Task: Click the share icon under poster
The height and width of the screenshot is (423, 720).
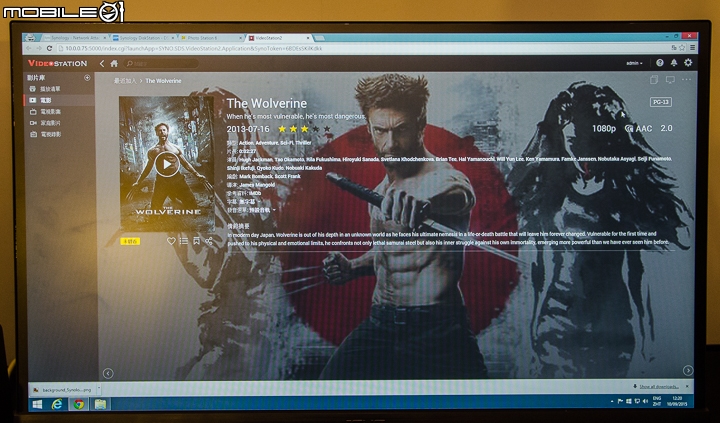Action: click(209, 241)
